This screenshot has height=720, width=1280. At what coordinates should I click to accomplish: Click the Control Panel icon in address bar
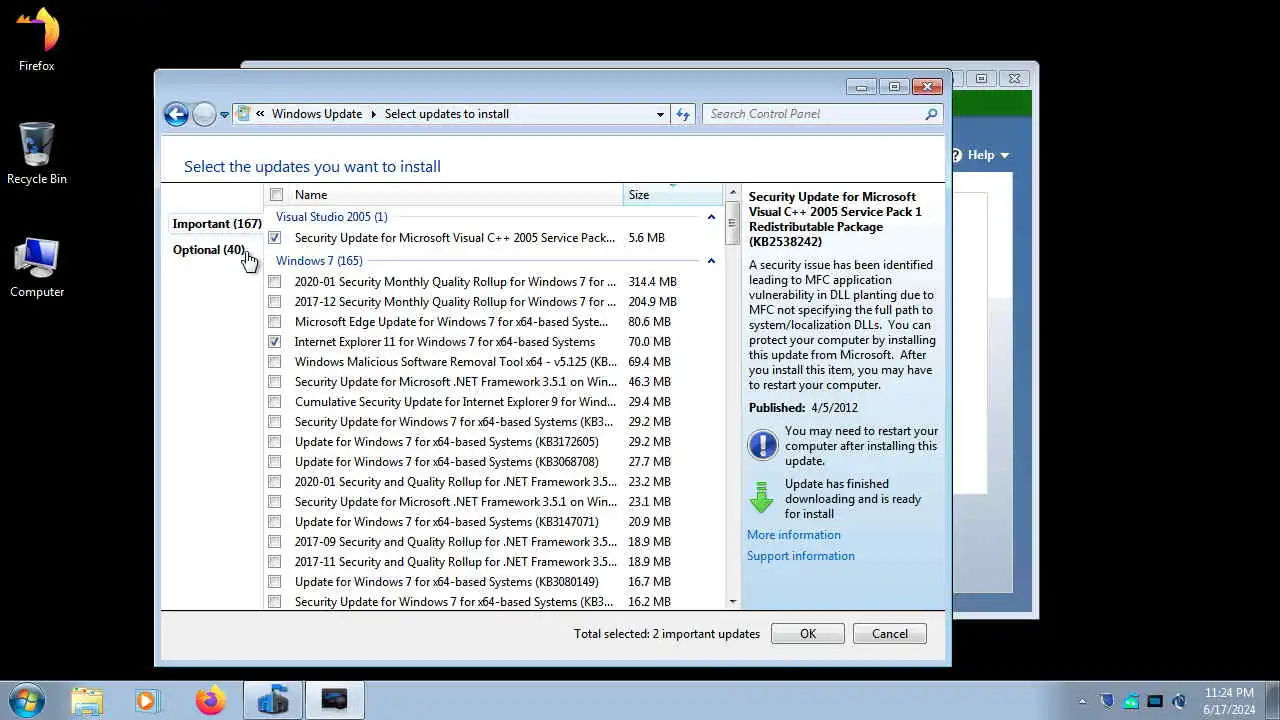[243, 114]
